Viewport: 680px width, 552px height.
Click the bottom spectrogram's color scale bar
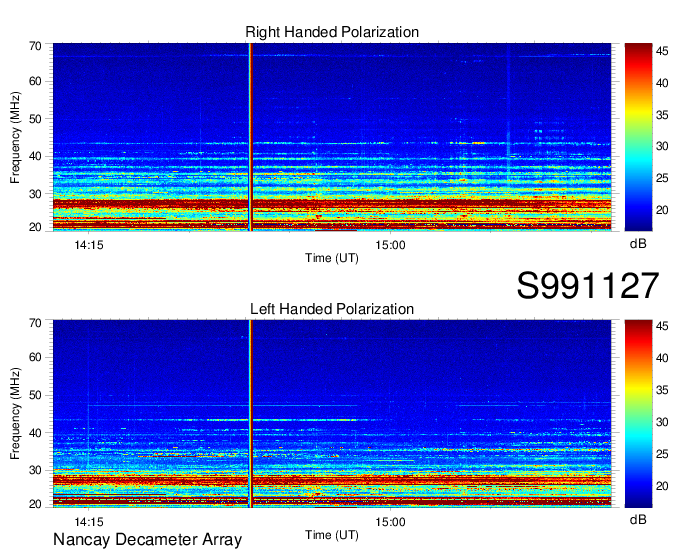pyautogui.click(x=638, y=414)
